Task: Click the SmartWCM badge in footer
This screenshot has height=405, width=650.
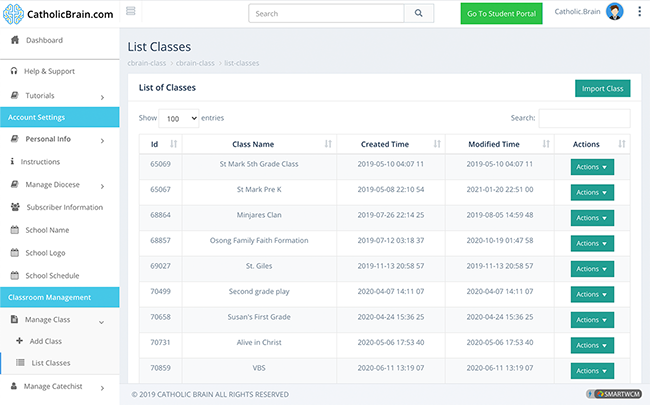Action: point(614,394)
